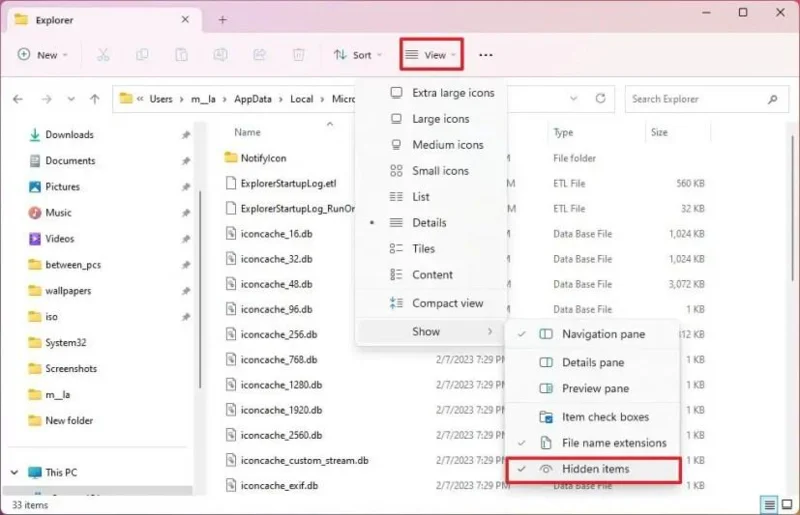Refresh the current folder
Screen dimensions: 800x515
pos(601,99)
